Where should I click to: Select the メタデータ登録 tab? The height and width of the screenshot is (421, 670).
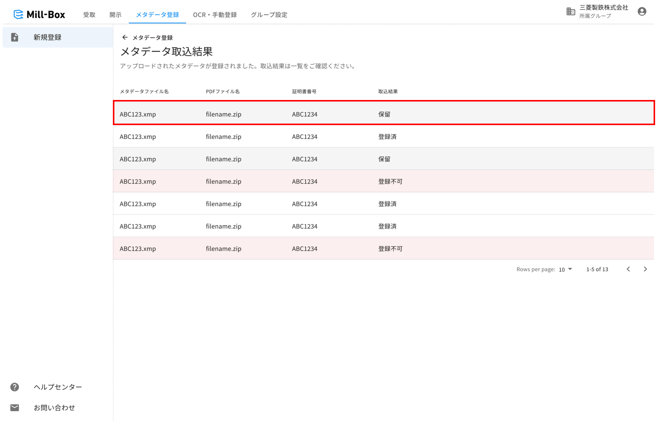pos(157,15)
